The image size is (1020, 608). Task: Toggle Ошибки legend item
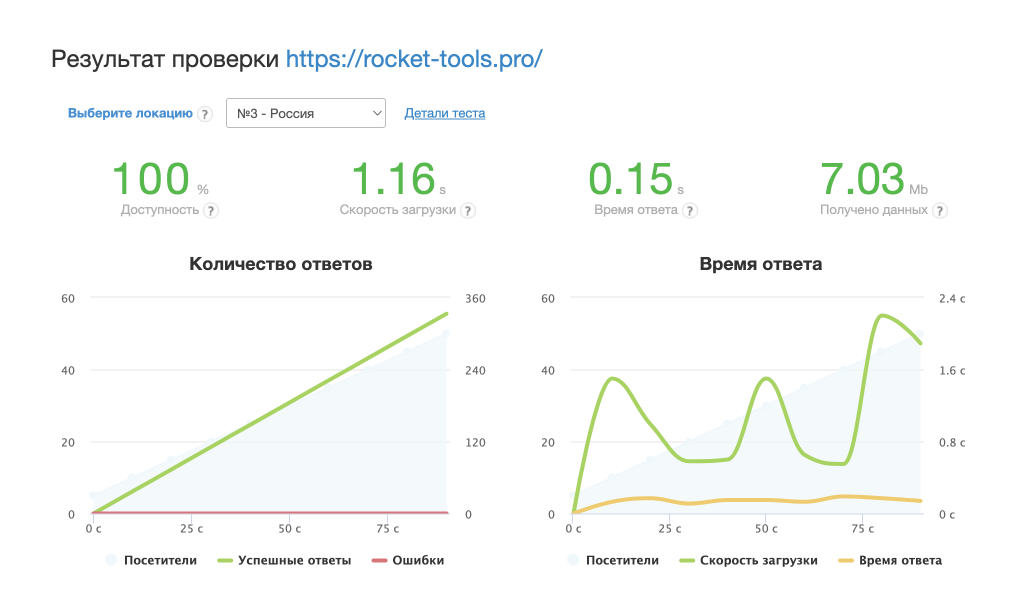(408, 561)
